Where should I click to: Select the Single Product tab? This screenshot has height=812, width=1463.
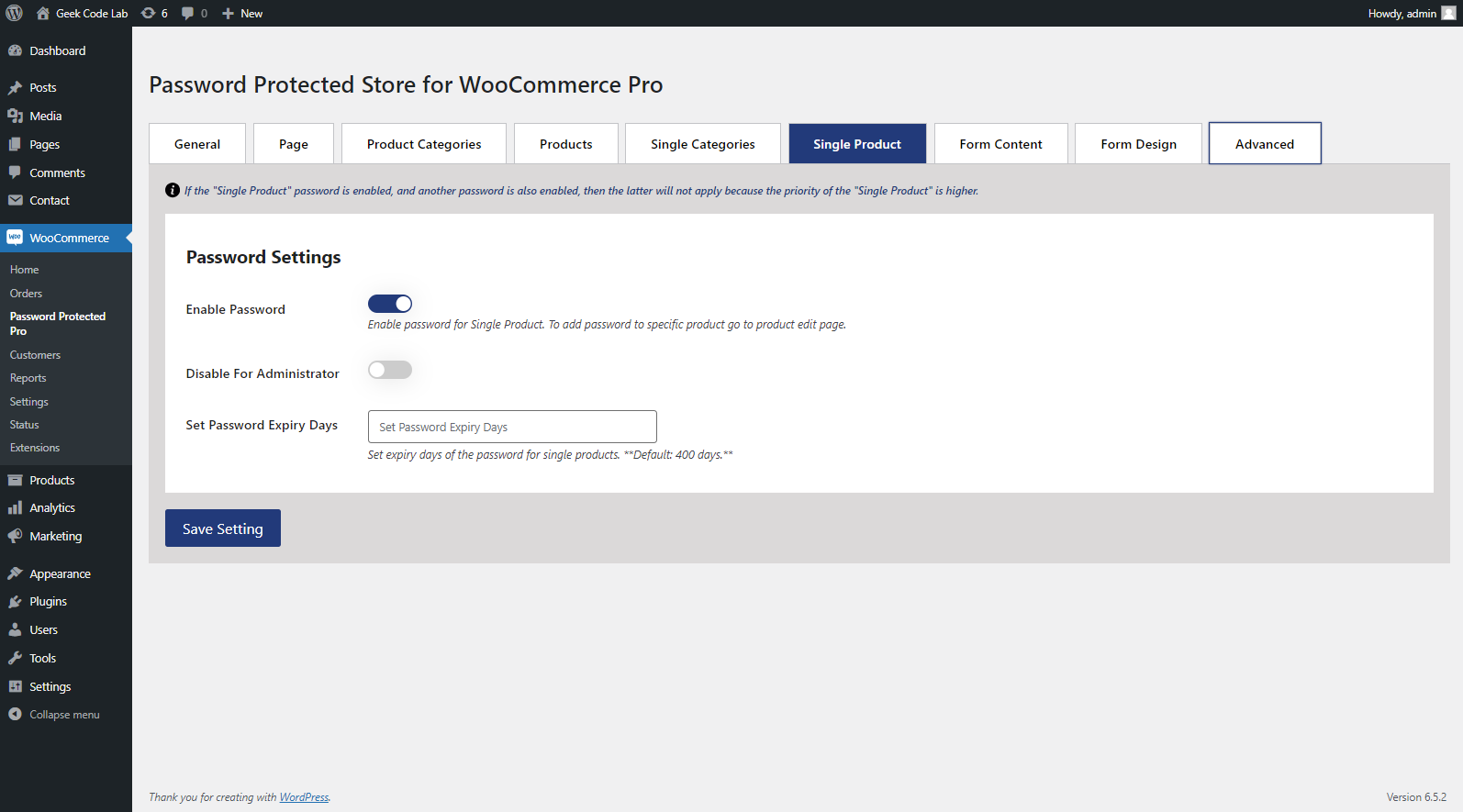click(x=857, y=144)
